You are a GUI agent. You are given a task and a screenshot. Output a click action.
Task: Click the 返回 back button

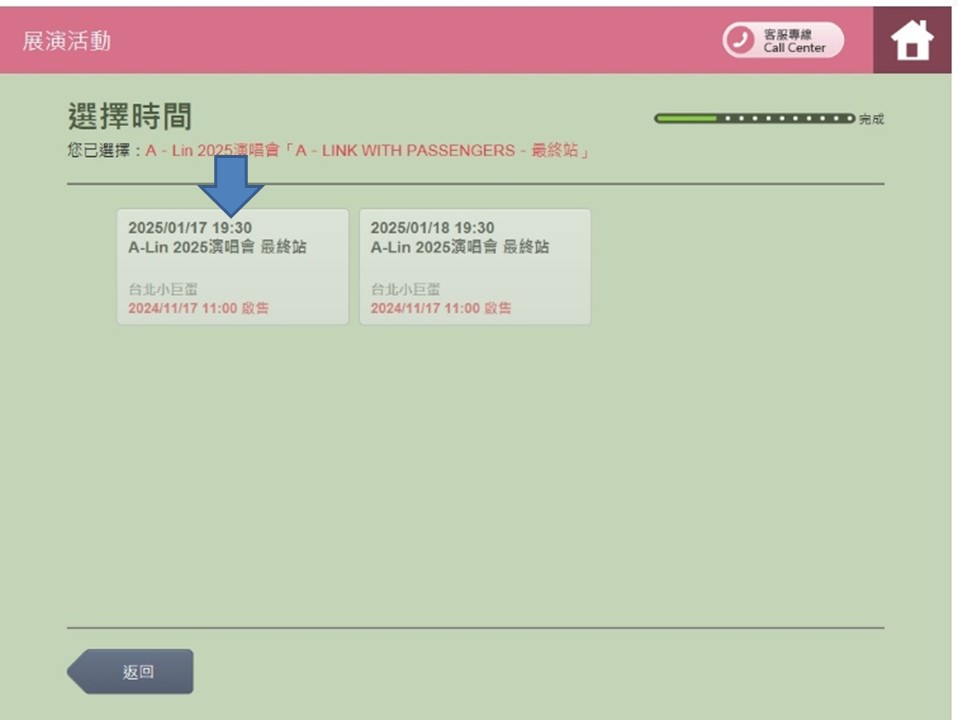(130, 672)
